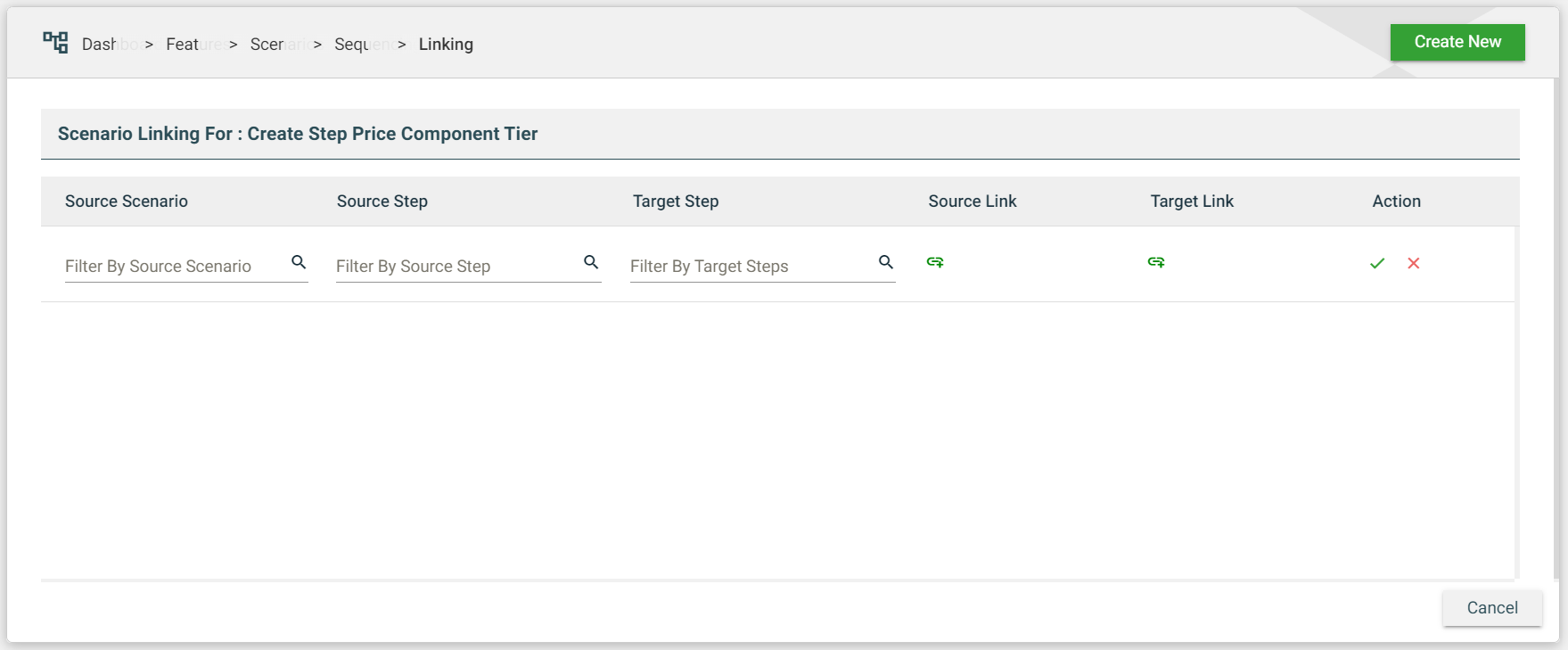
Task: Click the green Target Link icon
Action: point(1156,262)
